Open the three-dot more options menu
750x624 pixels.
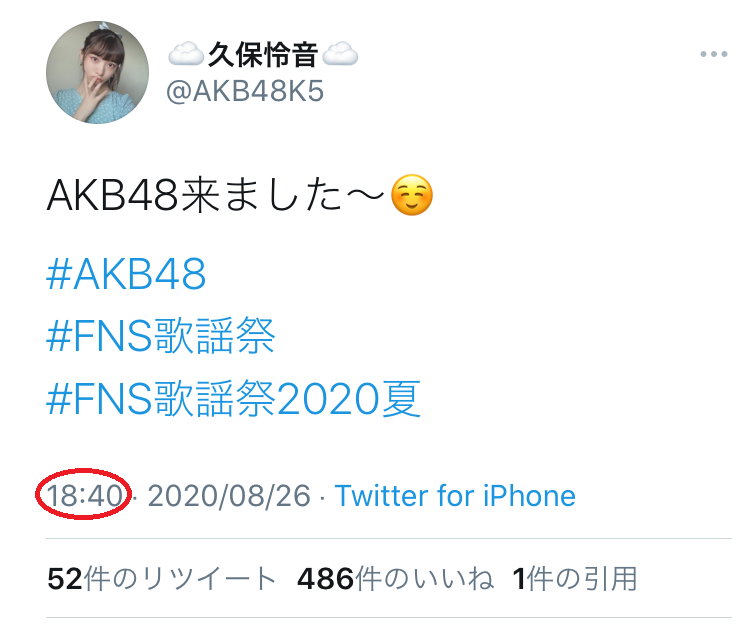(x=714, y=54)
